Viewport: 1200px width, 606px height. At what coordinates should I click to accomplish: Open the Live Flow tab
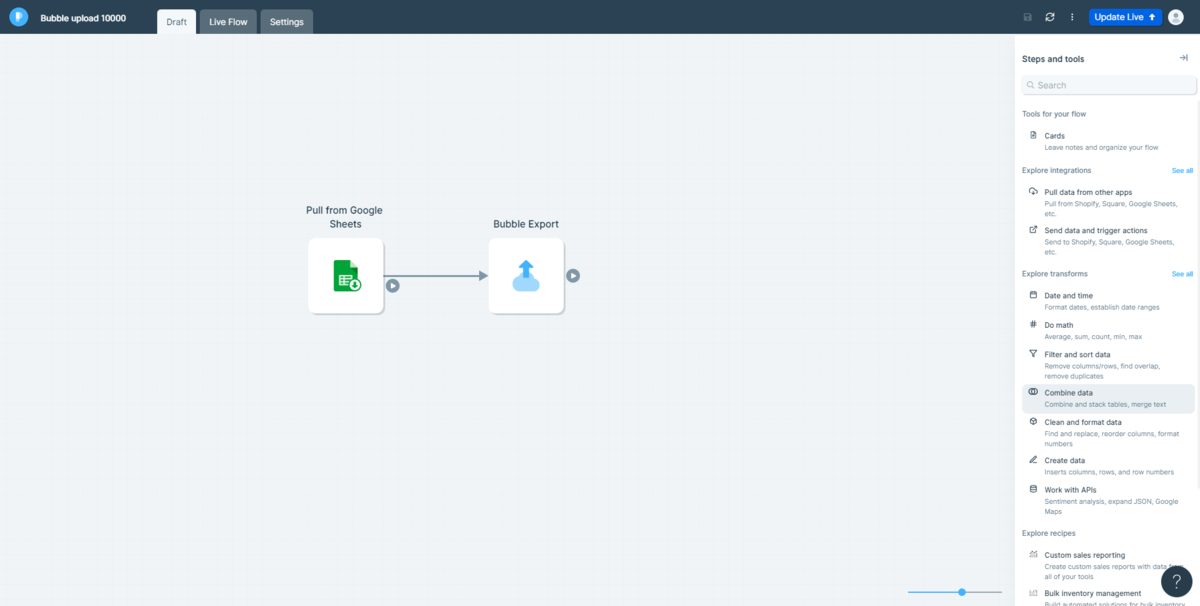tap(228, 22)
